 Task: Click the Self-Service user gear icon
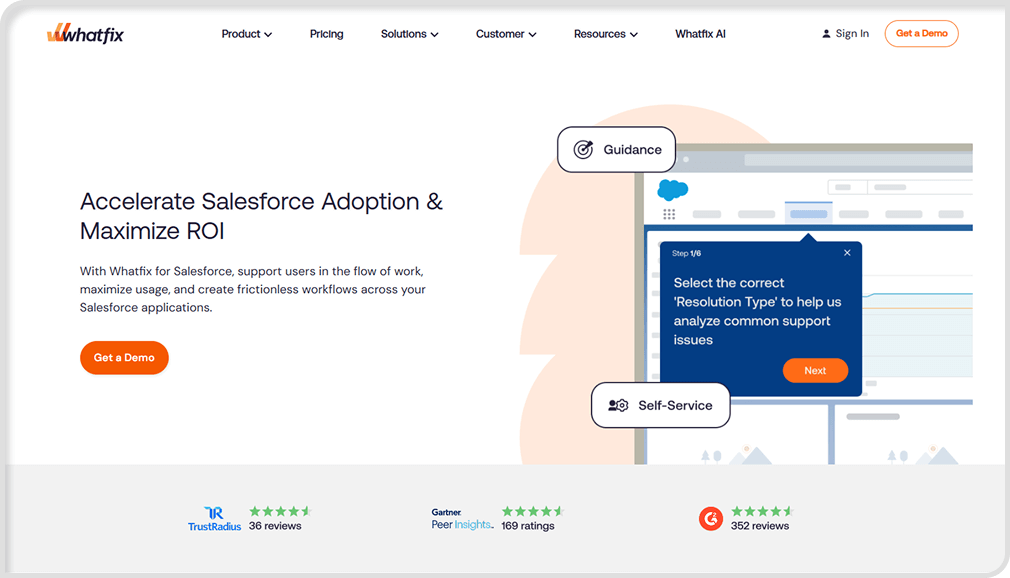tap(618, 406)
